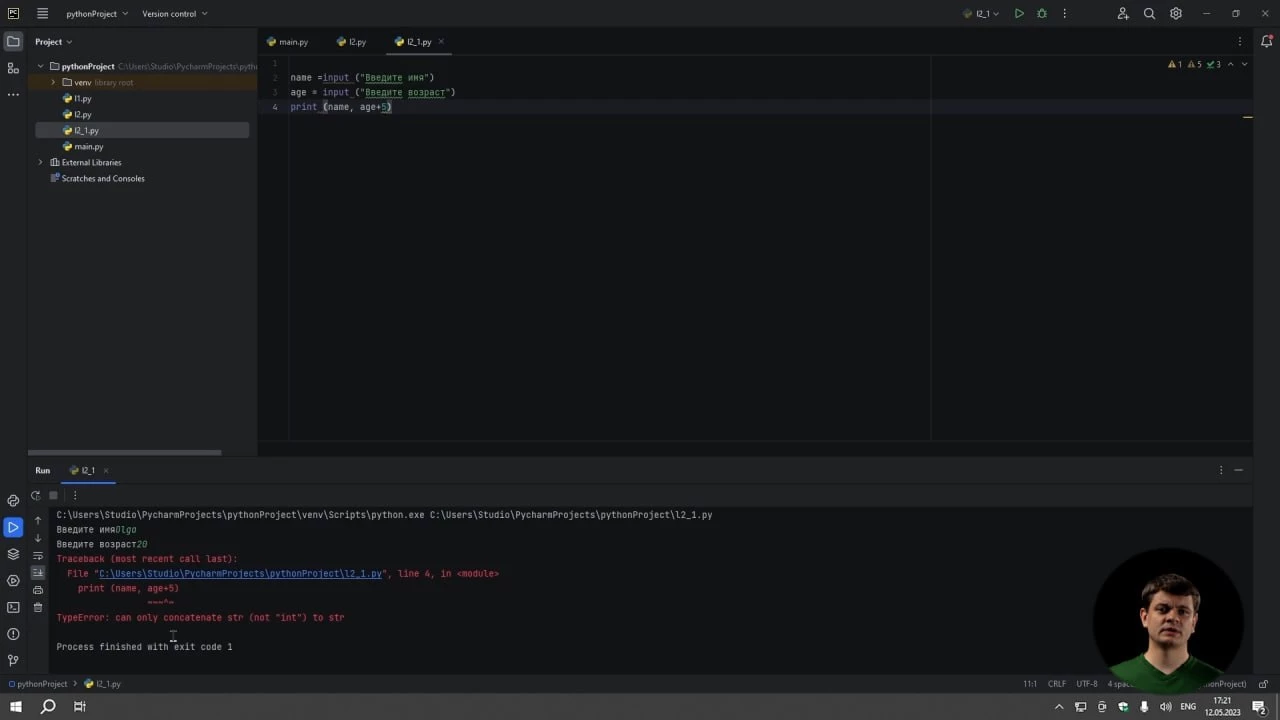Screen dimensions: 1280x720
Task: Open Project view selector dropdown
Action: (x=54, y=42)
